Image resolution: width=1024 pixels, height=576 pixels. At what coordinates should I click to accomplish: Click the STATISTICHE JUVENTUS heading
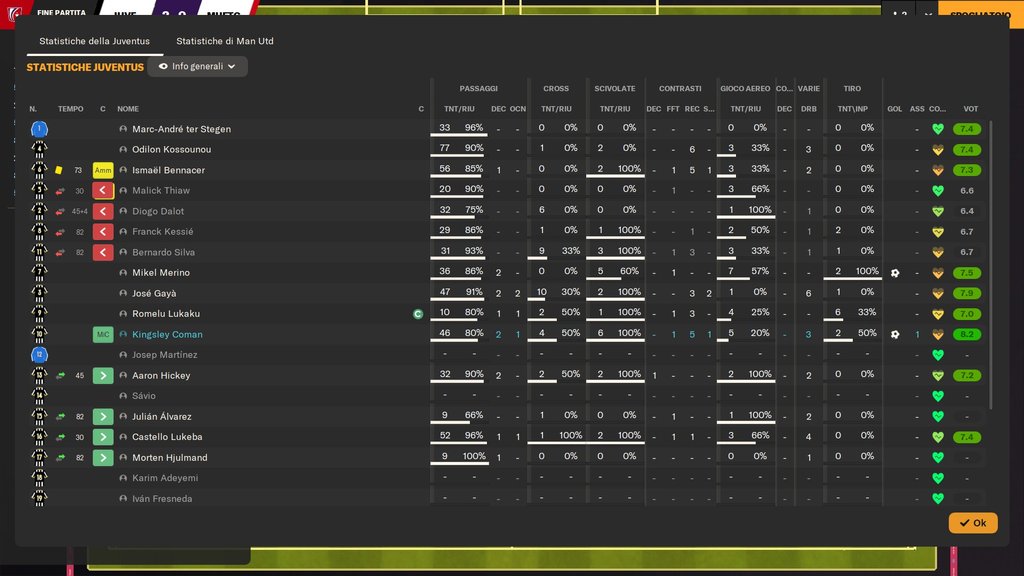(x=85, y=67)
